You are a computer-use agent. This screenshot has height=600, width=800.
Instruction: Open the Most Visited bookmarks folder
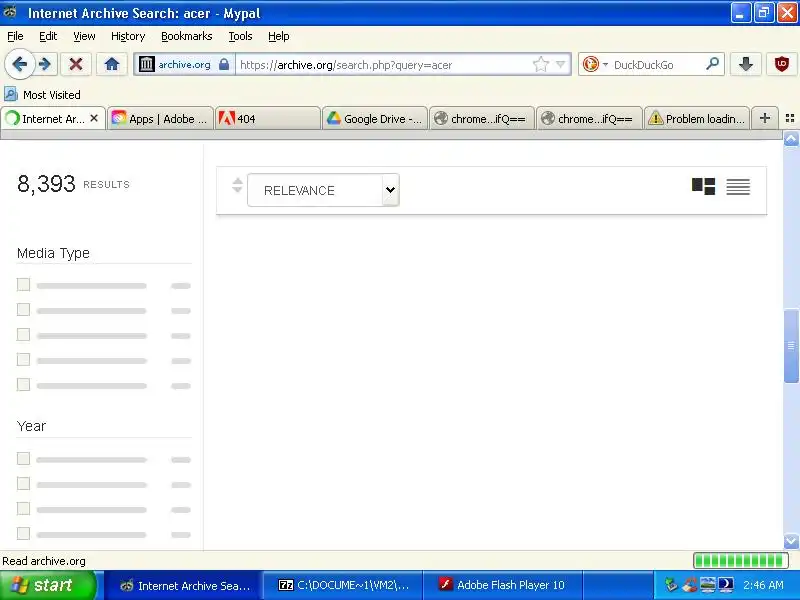click(x=42, y=94)
